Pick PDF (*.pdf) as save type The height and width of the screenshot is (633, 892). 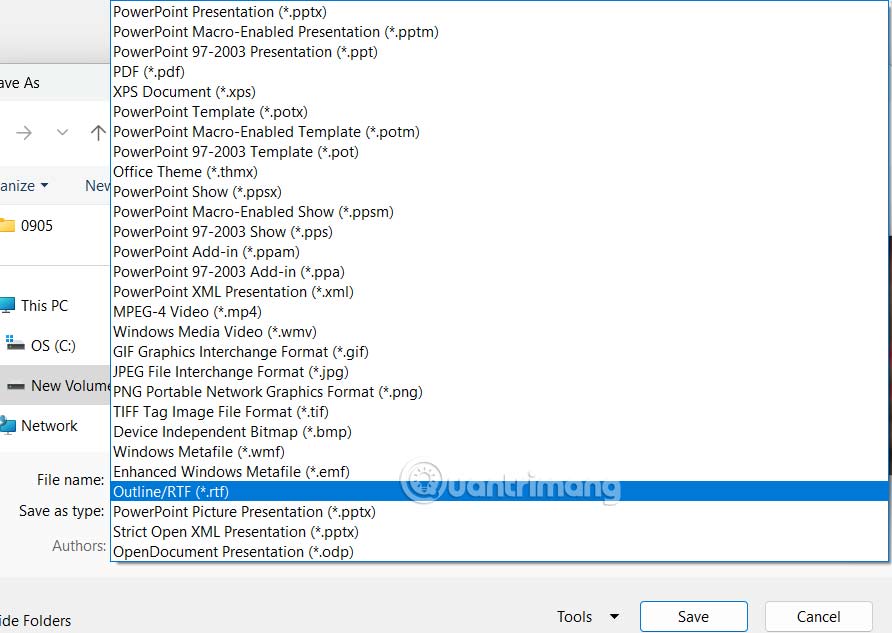click(x=499, y=72)
